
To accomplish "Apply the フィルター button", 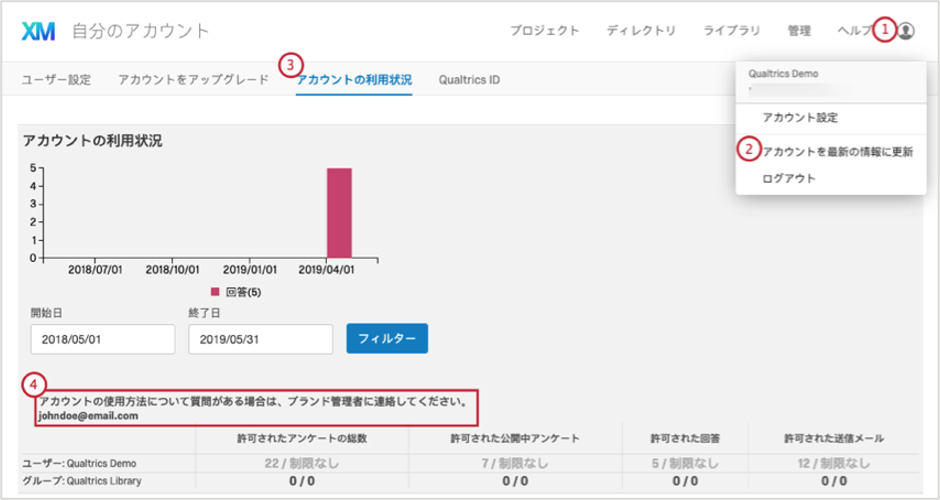I will coord(387,338).
